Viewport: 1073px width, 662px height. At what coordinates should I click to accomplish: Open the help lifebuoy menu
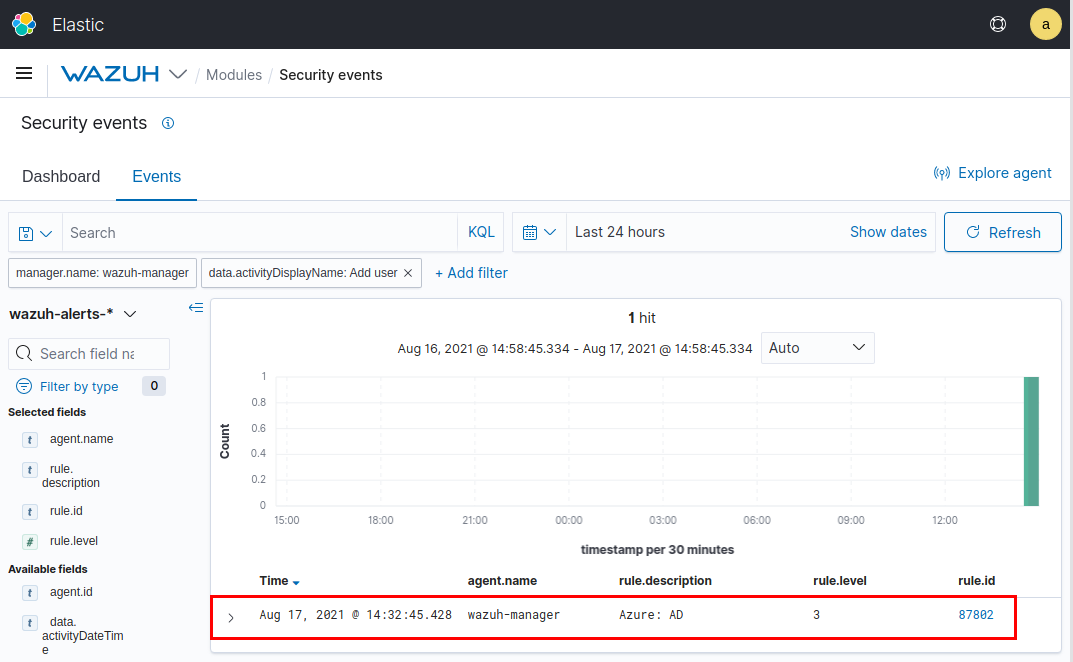[998, 25]
